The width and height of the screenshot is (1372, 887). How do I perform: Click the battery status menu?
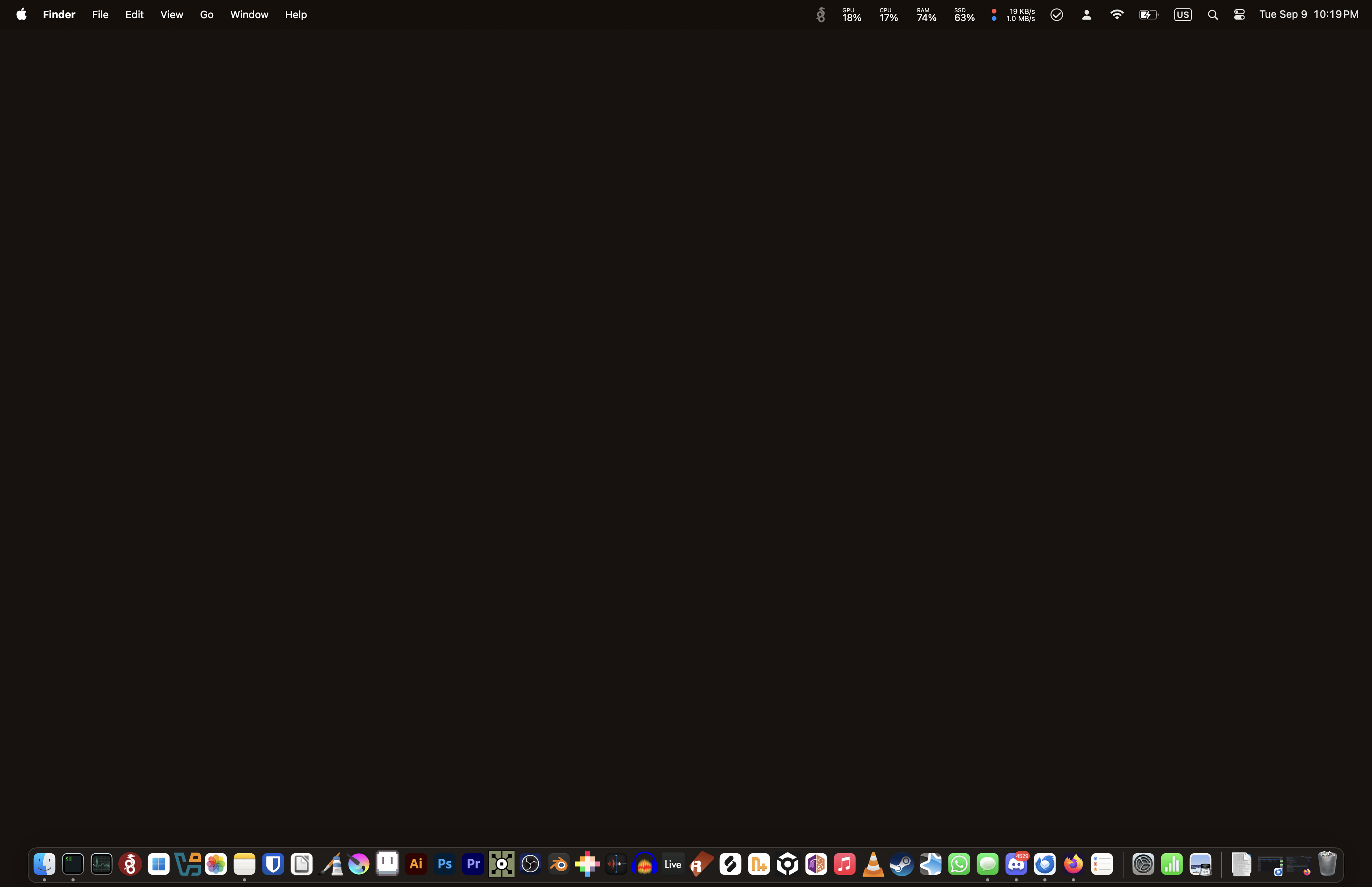click(1148, 15)
